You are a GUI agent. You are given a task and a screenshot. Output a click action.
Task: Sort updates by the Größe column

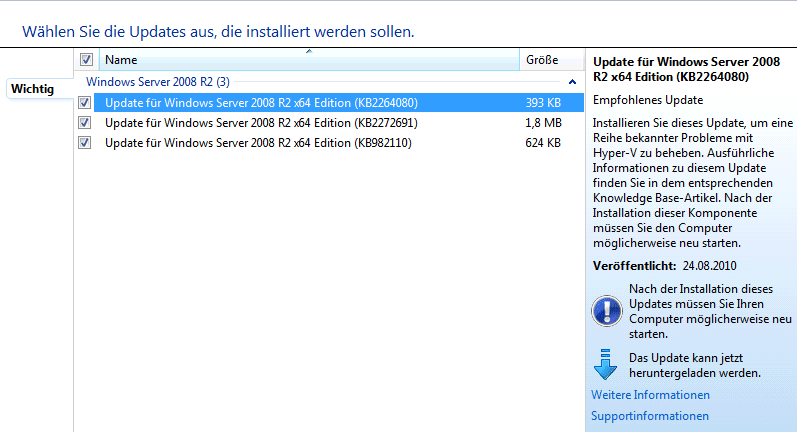(551, 59)
